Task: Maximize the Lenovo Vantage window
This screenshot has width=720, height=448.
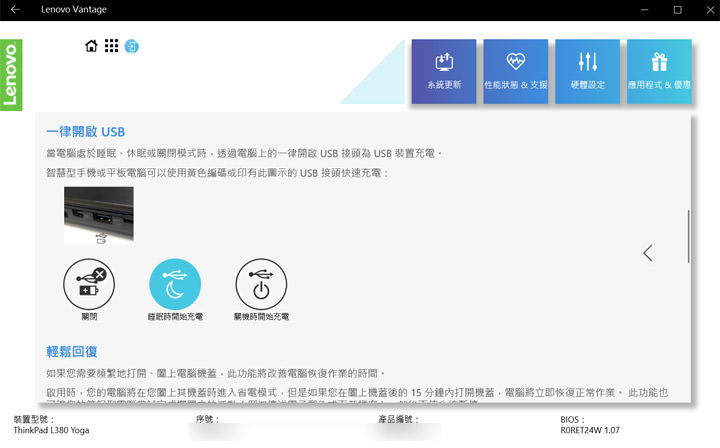Action: click(x=677, y=10)
